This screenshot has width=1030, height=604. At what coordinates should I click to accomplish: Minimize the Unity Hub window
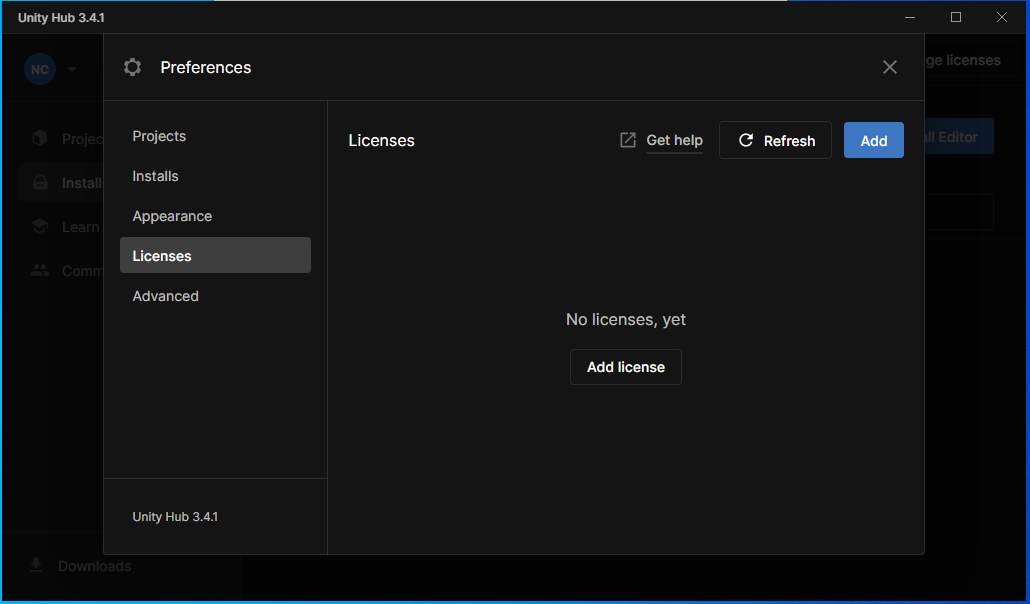(x=910, y=17)
